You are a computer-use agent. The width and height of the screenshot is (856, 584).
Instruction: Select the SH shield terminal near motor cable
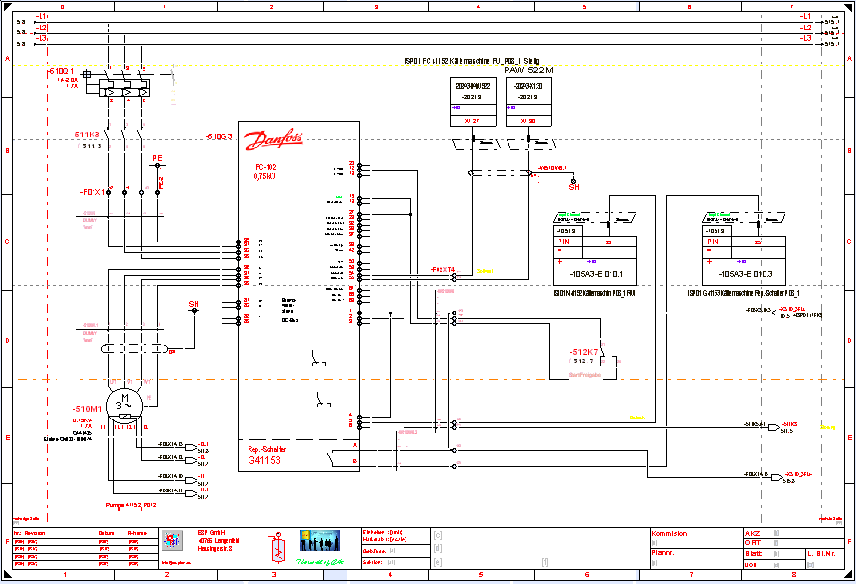tap(194, 304)
